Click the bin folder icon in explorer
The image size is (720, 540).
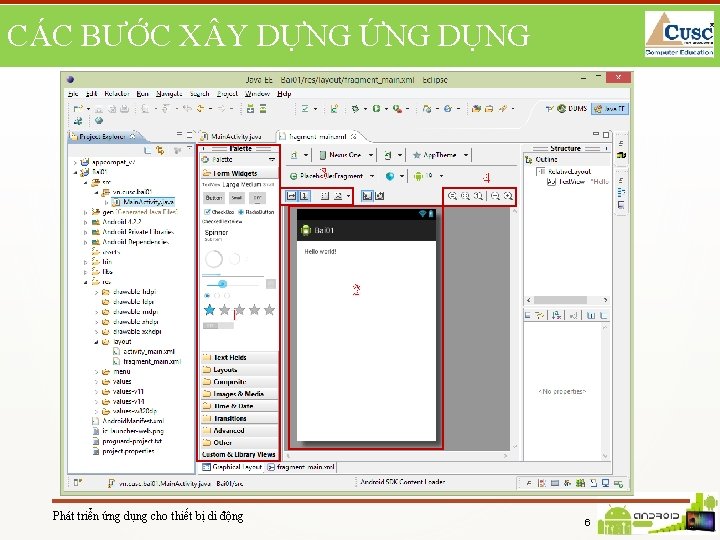96,261
